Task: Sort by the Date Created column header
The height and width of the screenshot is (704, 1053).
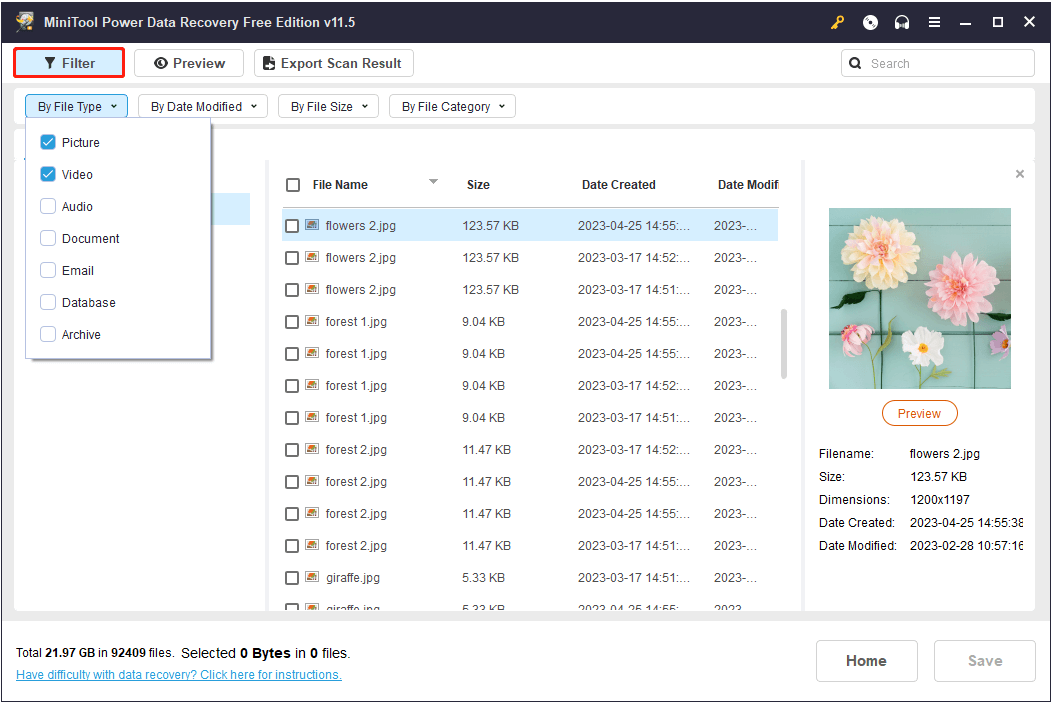Action: pos(619,185)
